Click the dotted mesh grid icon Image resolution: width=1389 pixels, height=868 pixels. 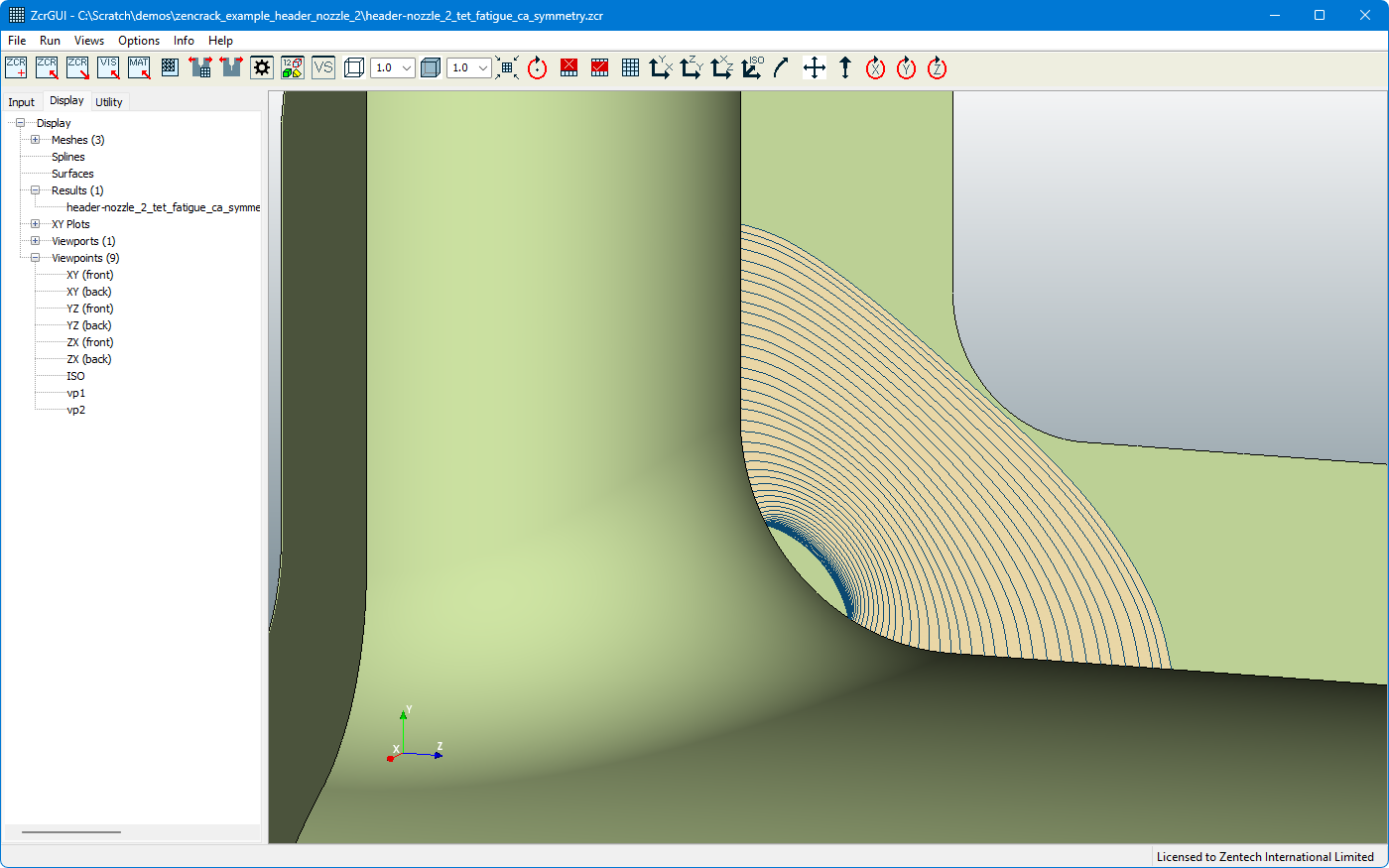pos(170,67)
